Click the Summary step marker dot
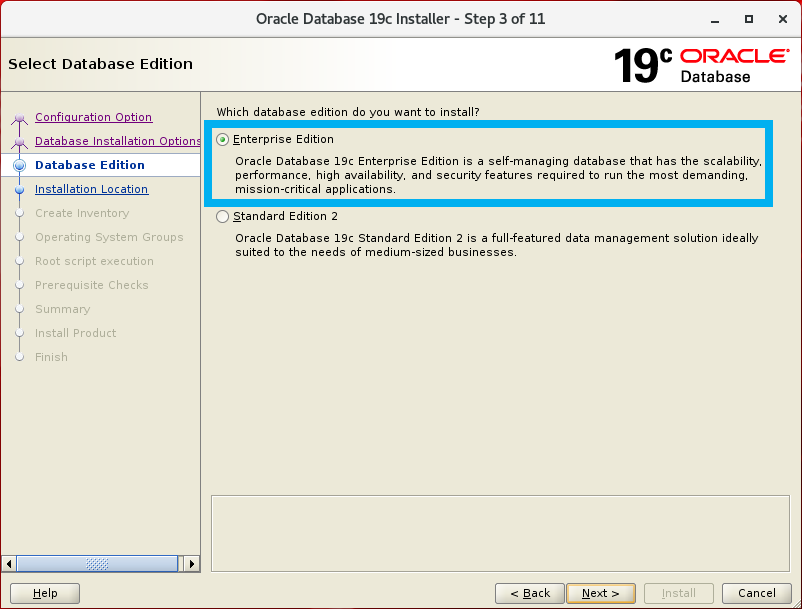The width and height of the screenshot is (802, 609). click(x=19, y=309)
